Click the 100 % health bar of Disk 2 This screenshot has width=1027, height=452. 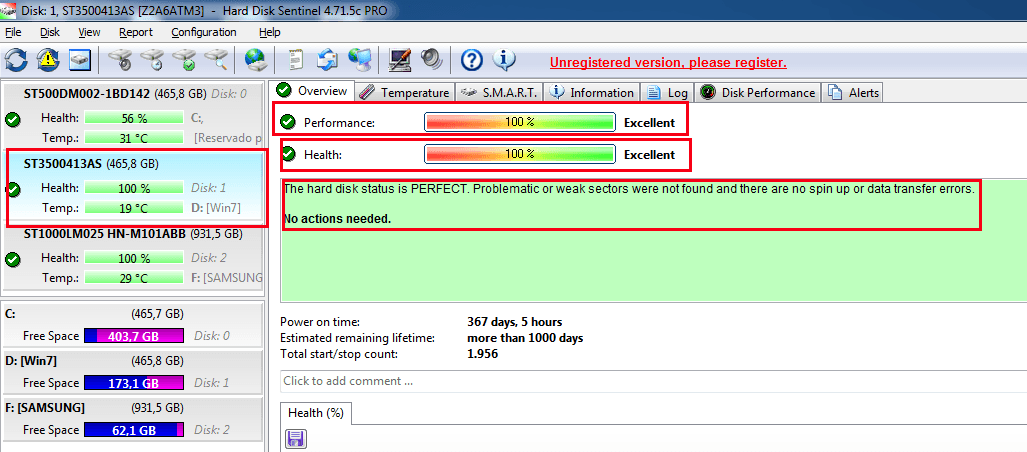click(134, 258)
